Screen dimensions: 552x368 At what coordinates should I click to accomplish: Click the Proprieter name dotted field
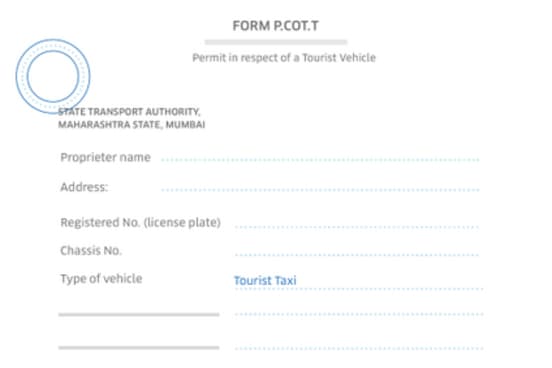tap(320, 160)
